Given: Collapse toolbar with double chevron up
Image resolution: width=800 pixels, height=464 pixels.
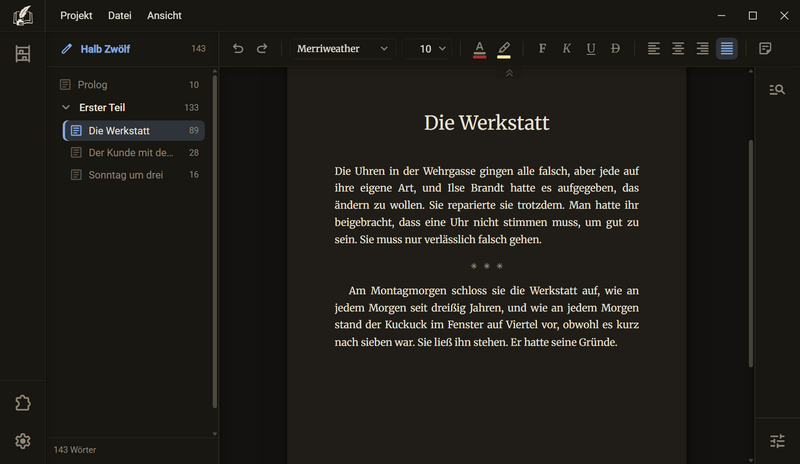Looking at the screenshot, I should [x=509, y=74].
